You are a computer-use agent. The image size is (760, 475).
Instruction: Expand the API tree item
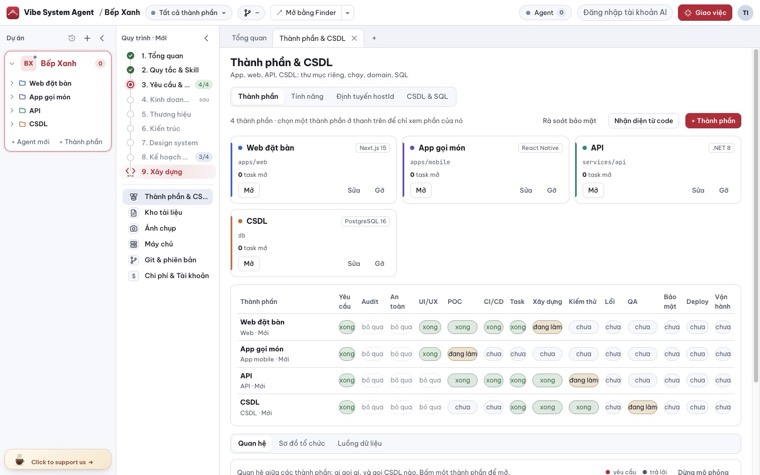click(12, 111)
